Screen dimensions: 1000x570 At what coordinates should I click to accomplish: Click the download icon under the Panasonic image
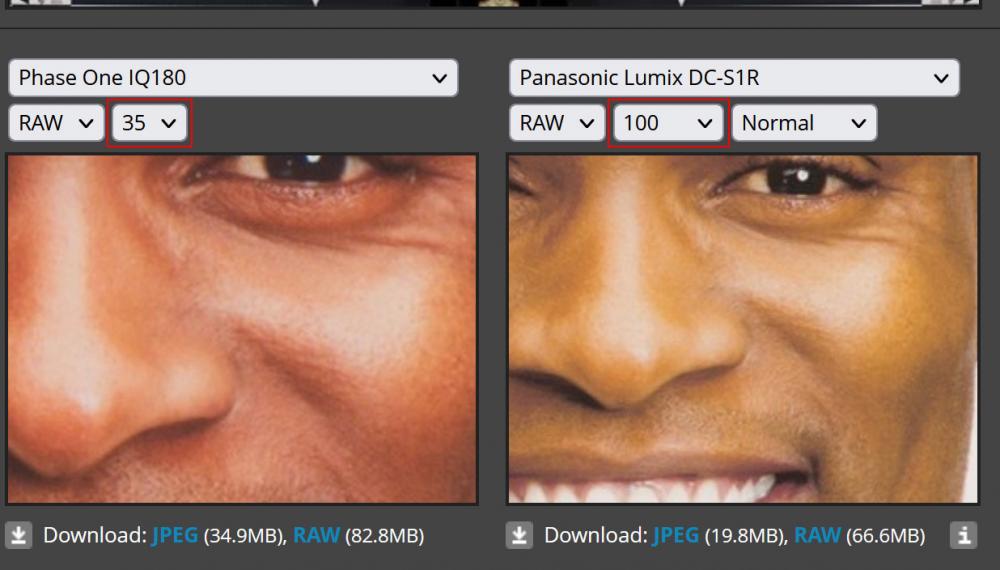pos(519,535)
